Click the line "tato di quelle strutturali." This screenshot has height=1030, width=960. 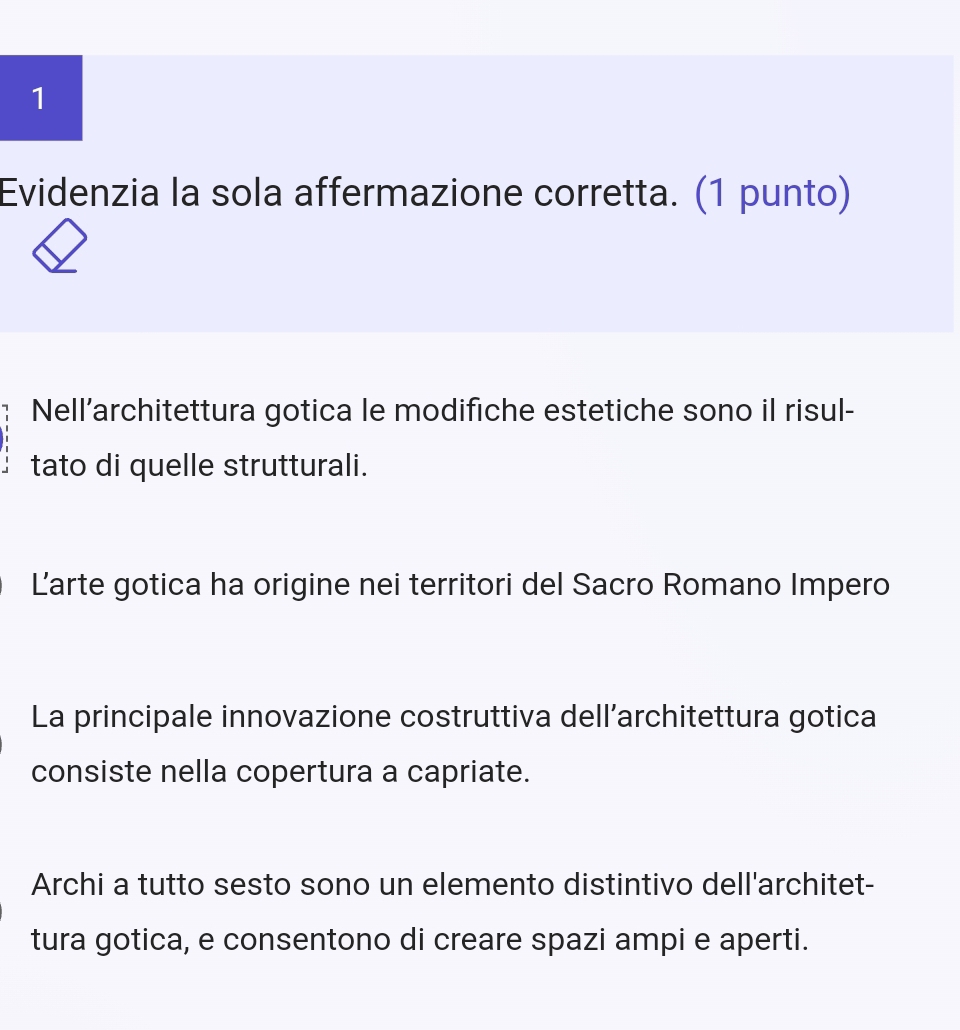(199, 466)
